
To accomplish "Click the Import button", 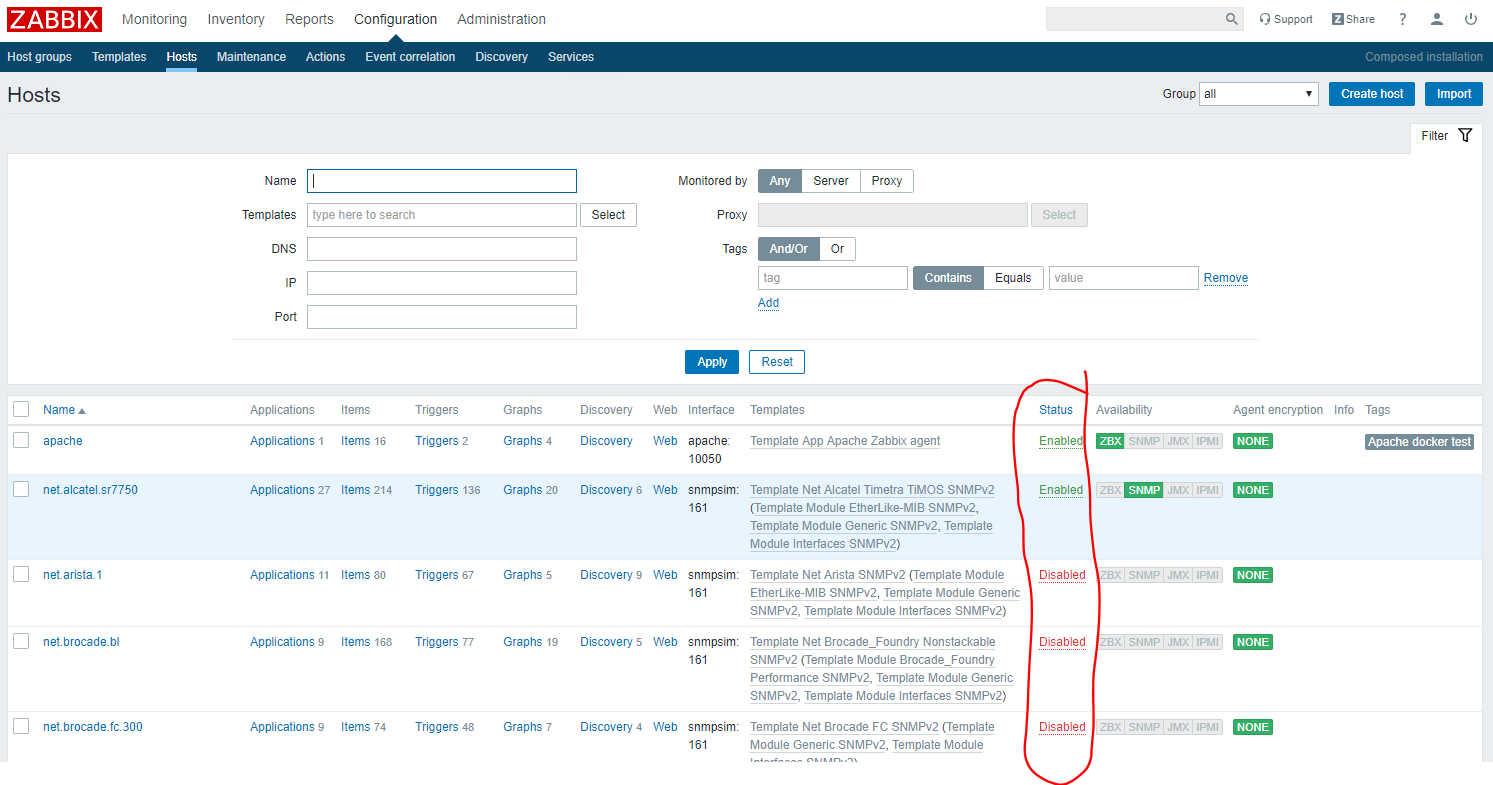I will [x=1454, y=94].
